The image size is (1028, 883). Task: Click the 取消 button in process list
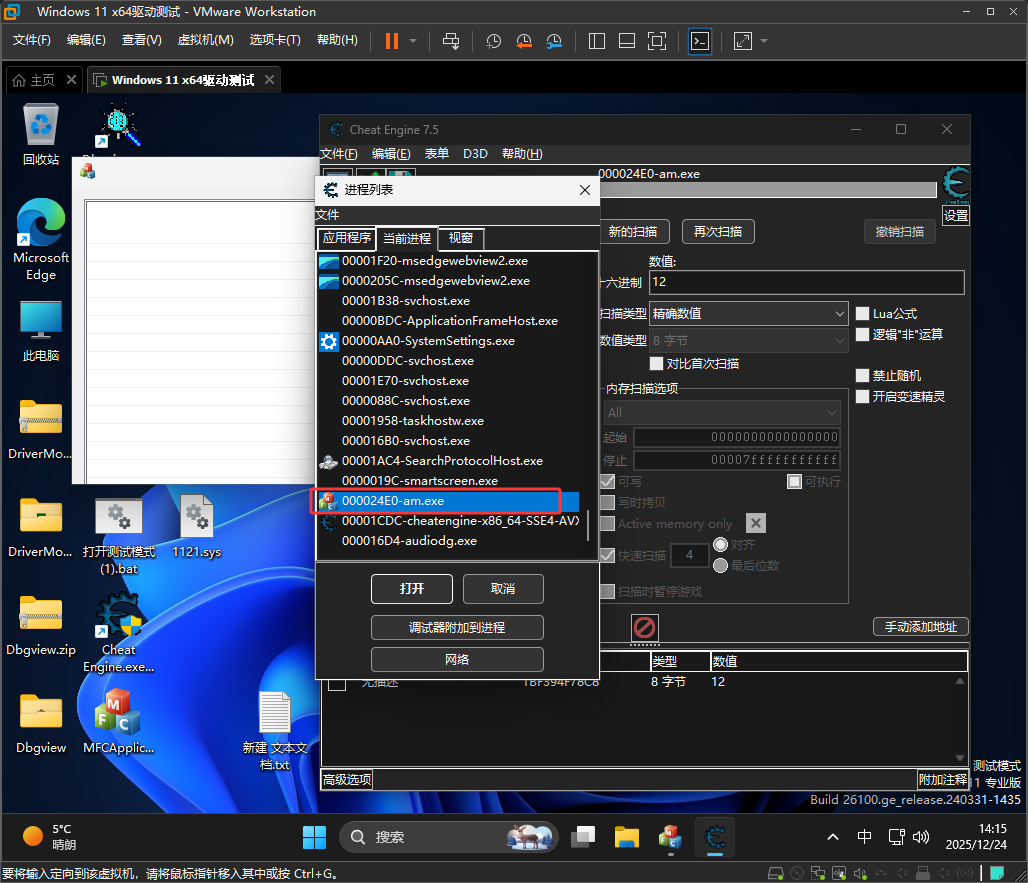[x=503, y=589]
